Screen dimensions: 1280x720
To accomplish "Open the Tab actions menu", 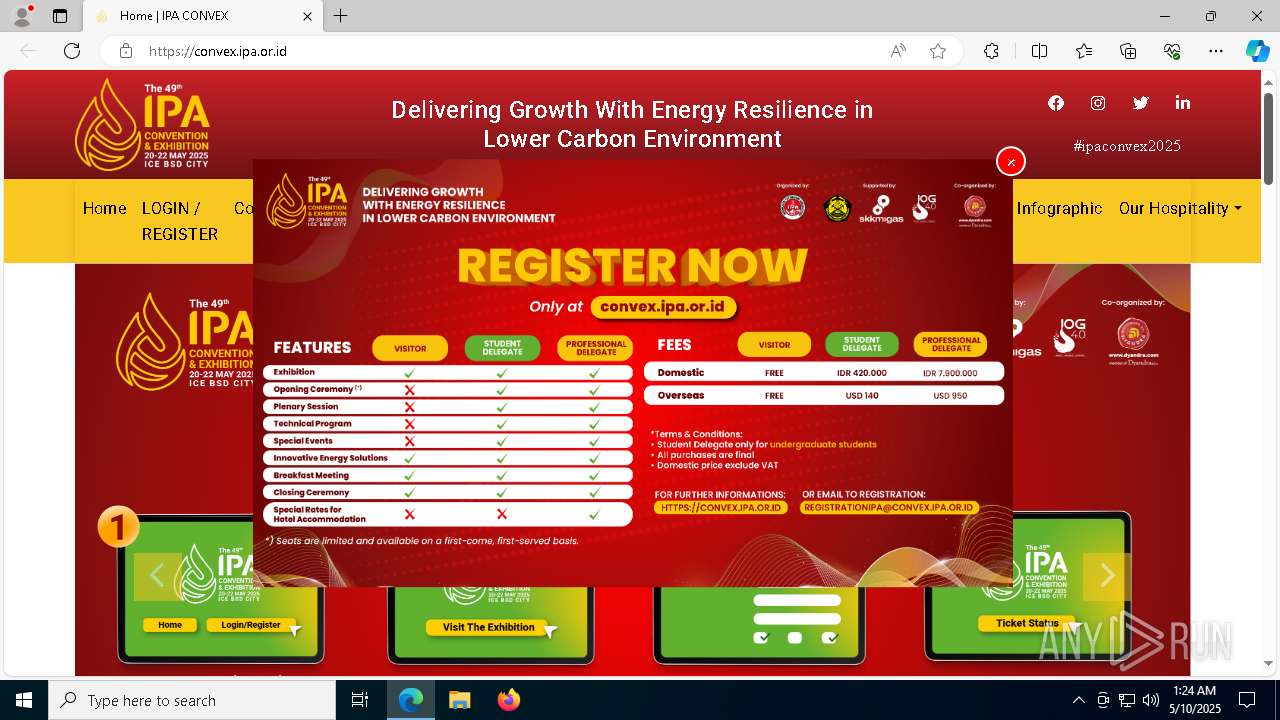I will 60,16.
